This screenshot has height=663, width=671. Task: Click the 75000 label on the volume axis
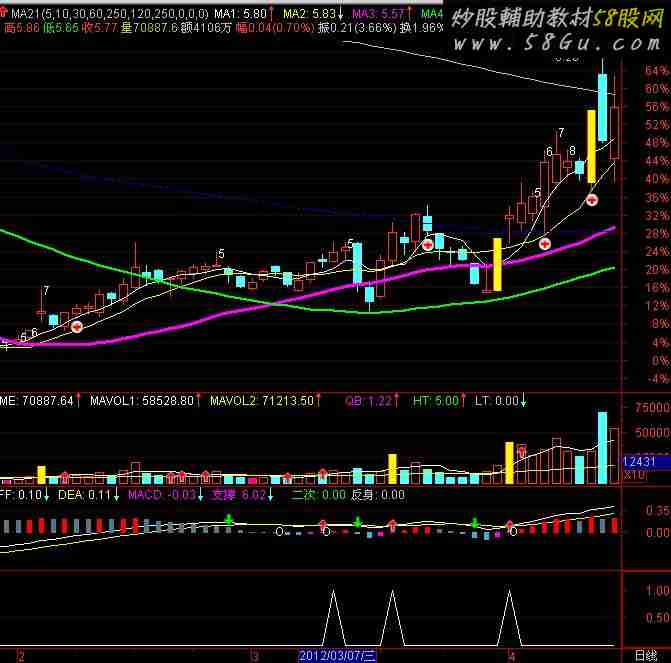tap(652, 407)
